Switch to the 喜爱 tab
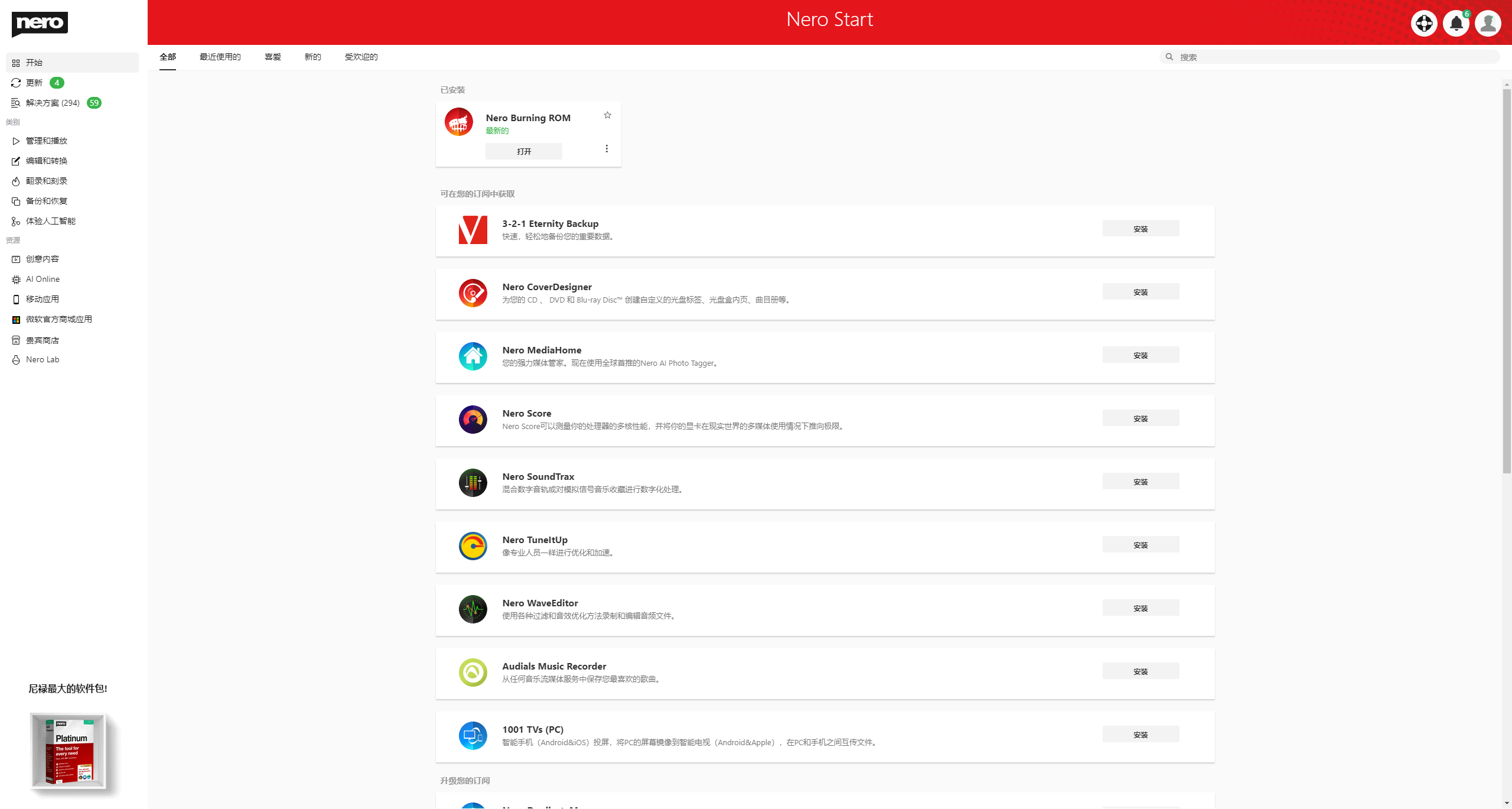 pos(273,57)
